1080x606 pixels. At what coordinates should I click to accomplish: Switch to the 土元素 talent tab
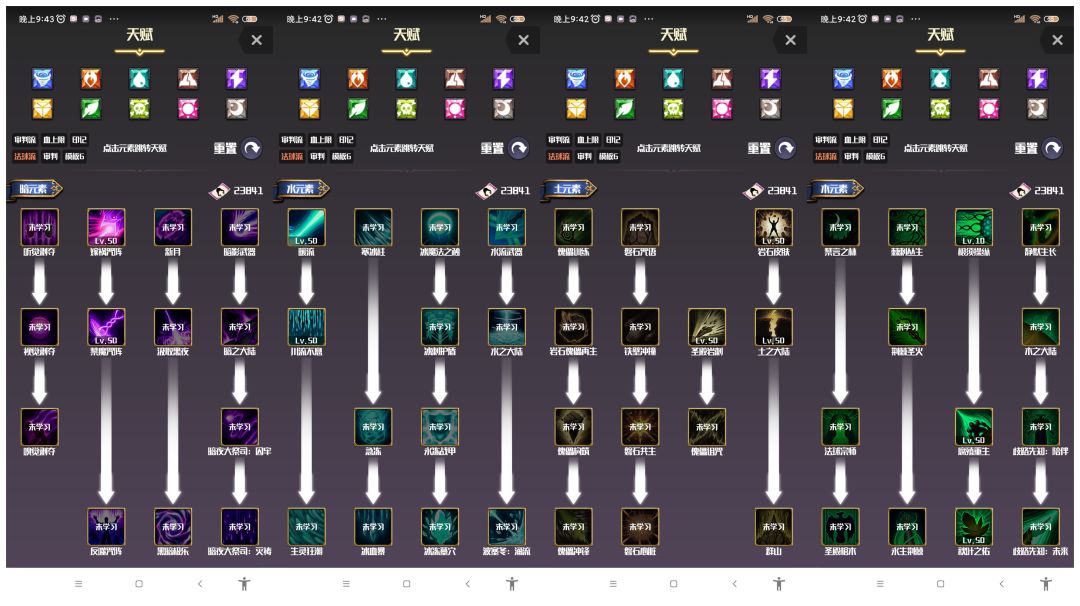click(x=568, y=189)
